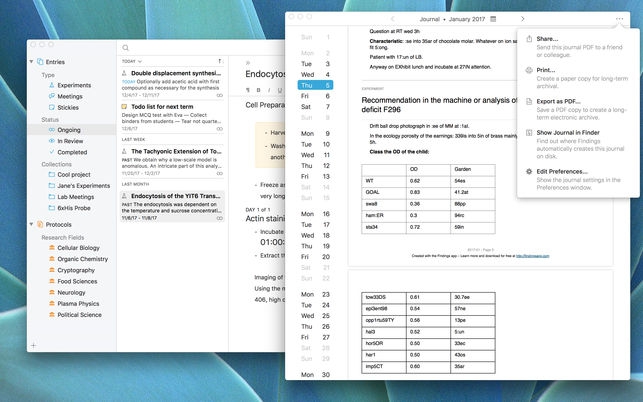Click the Protocols section icon
The width and height of the screenshot is (643, 402).
[40, 224]
